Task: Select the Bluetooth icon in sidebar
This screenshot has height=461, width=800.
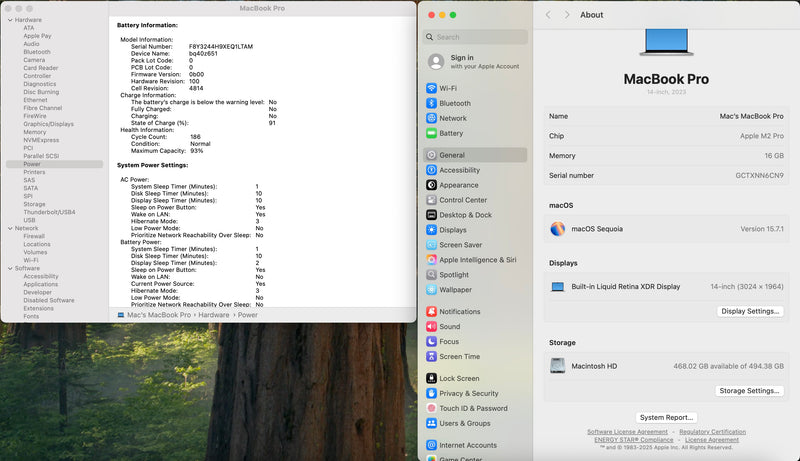Action: [x=431, y=103]
